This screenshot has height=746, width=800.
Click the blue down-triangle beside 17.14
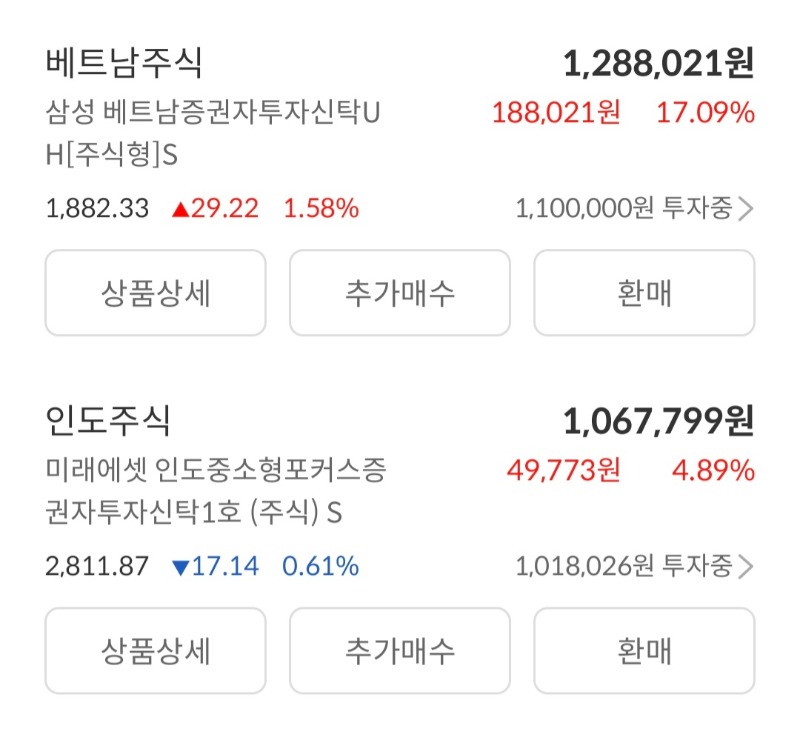point(181,567)
